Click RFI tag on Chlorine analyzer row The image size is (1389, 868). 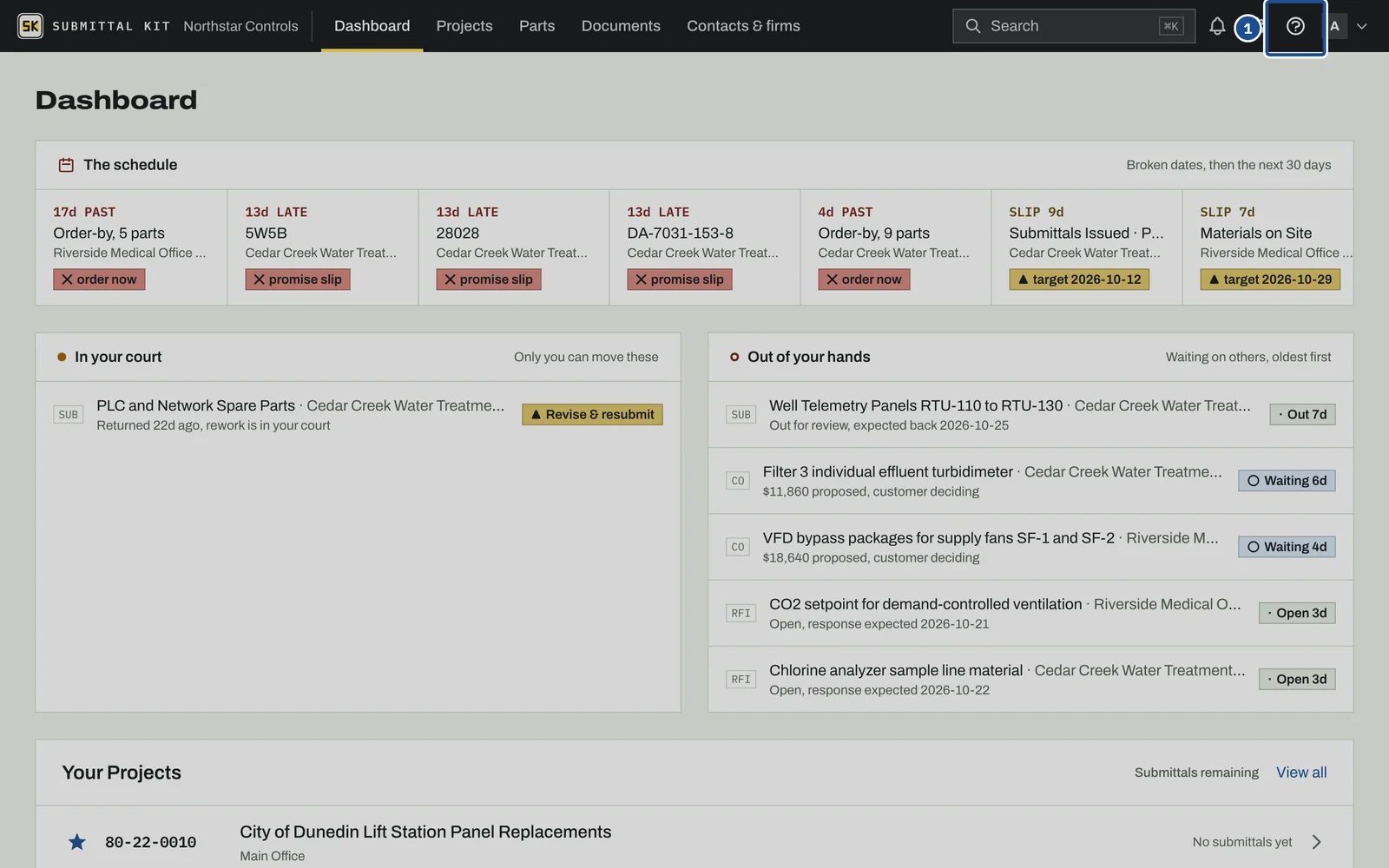click(741, 679)
